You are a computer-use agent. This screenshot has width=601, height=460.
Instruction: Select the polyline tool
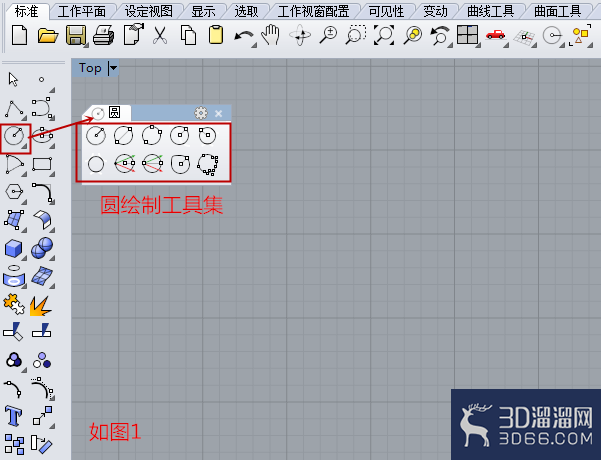click(x=14, y=109)
